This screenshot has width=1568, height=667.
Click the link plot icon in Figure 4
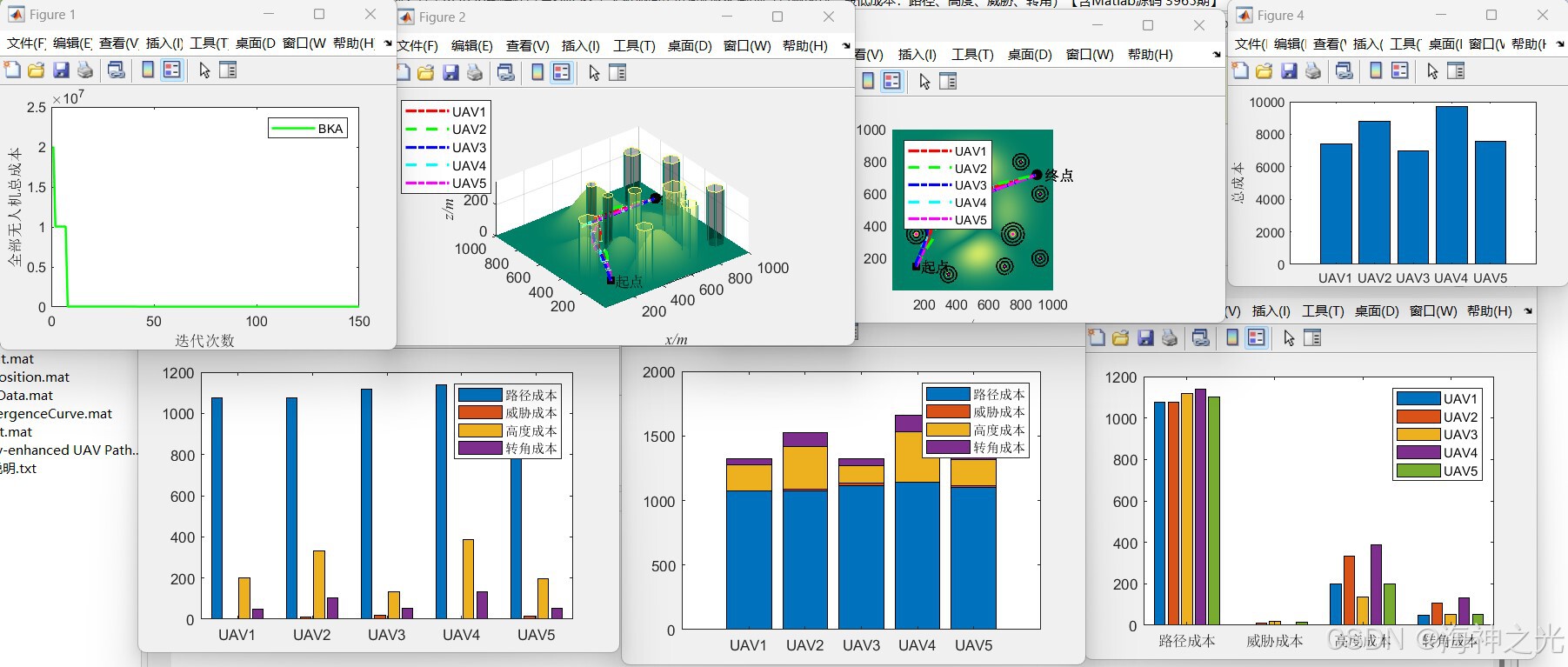pos(1344,70)
